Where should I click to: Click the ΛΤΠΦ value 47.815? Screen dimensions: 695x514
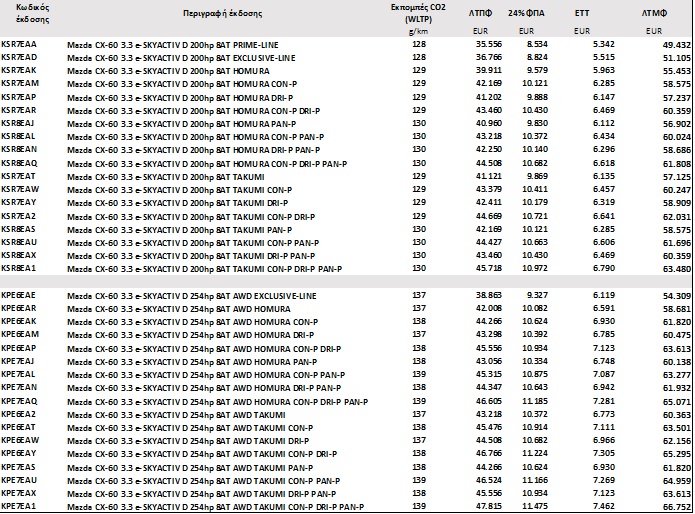[x=489, y=506]
